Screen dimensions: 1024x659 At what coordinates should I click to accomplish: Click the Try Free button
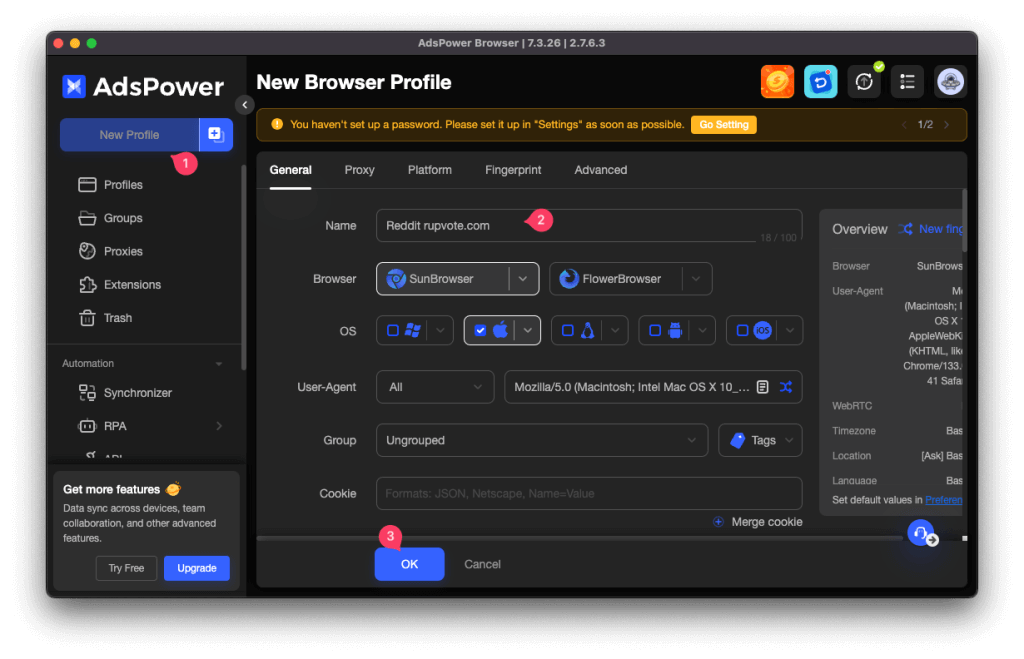click(x=126, y=568)
